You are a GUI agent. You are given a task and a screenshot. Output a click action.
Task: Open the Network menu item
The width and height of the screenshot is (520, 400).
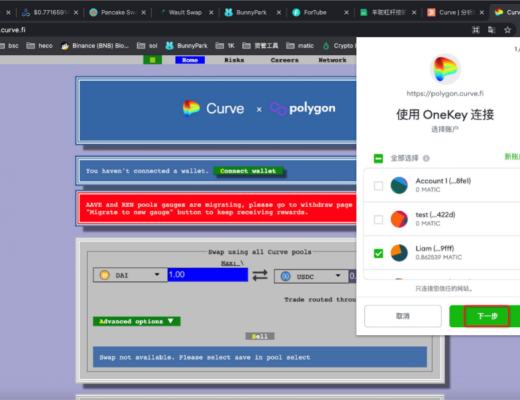click(332, 60)
